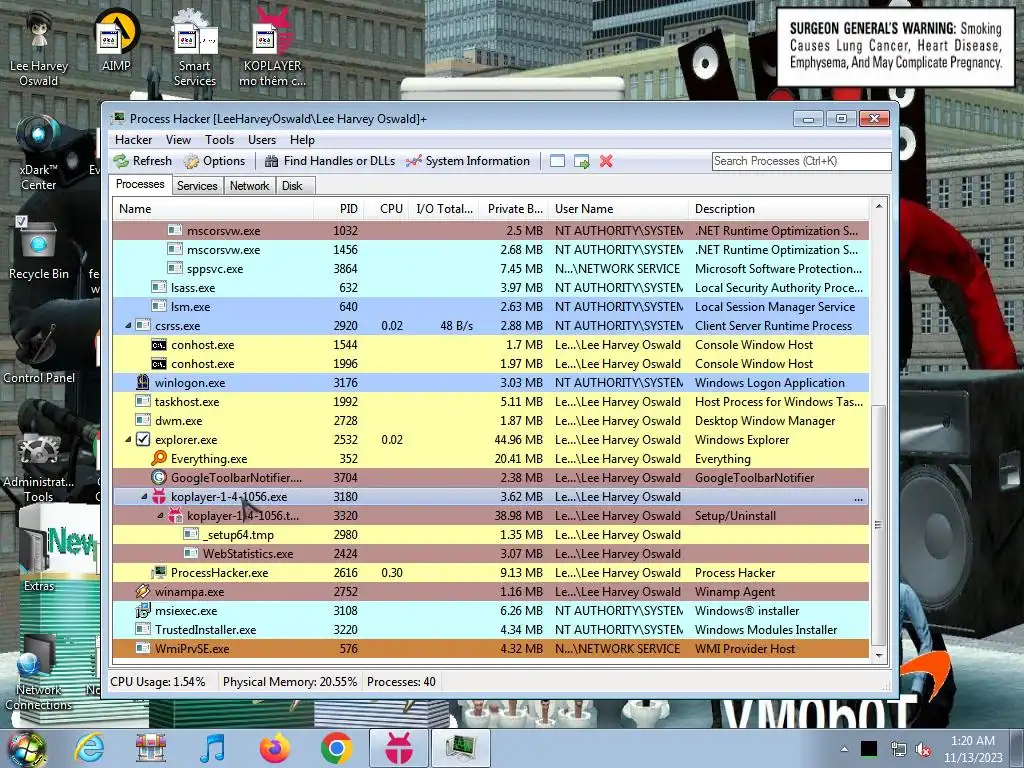
Task: Open System Information window
Action: [x=468, y=161]
